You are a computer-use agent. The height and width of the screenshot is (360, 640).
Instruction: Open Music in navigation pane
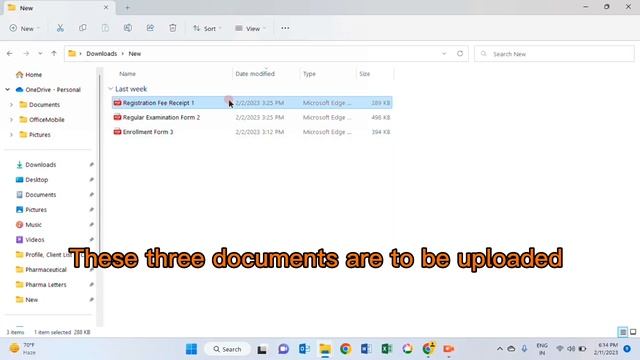[x=29, y=224]
